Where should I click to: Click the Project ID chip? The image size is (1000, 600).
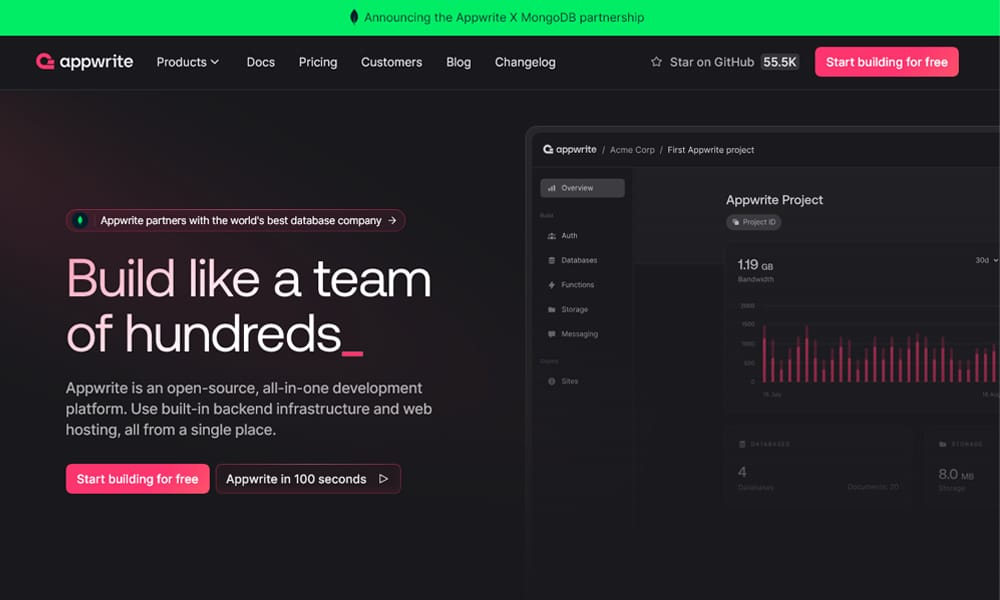(x=754, y=223)
